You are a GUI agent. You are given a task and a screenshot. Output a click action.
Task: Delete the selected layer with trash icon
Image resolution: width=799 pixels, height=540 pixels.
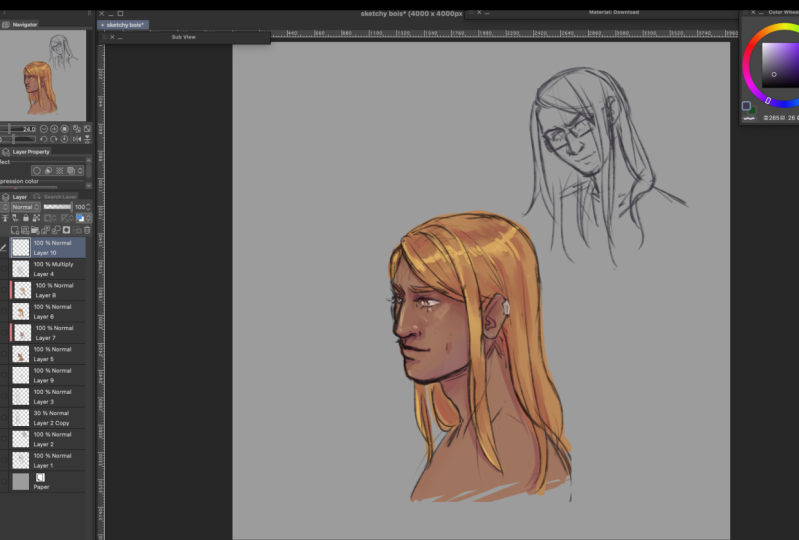[x=87, y=230]
